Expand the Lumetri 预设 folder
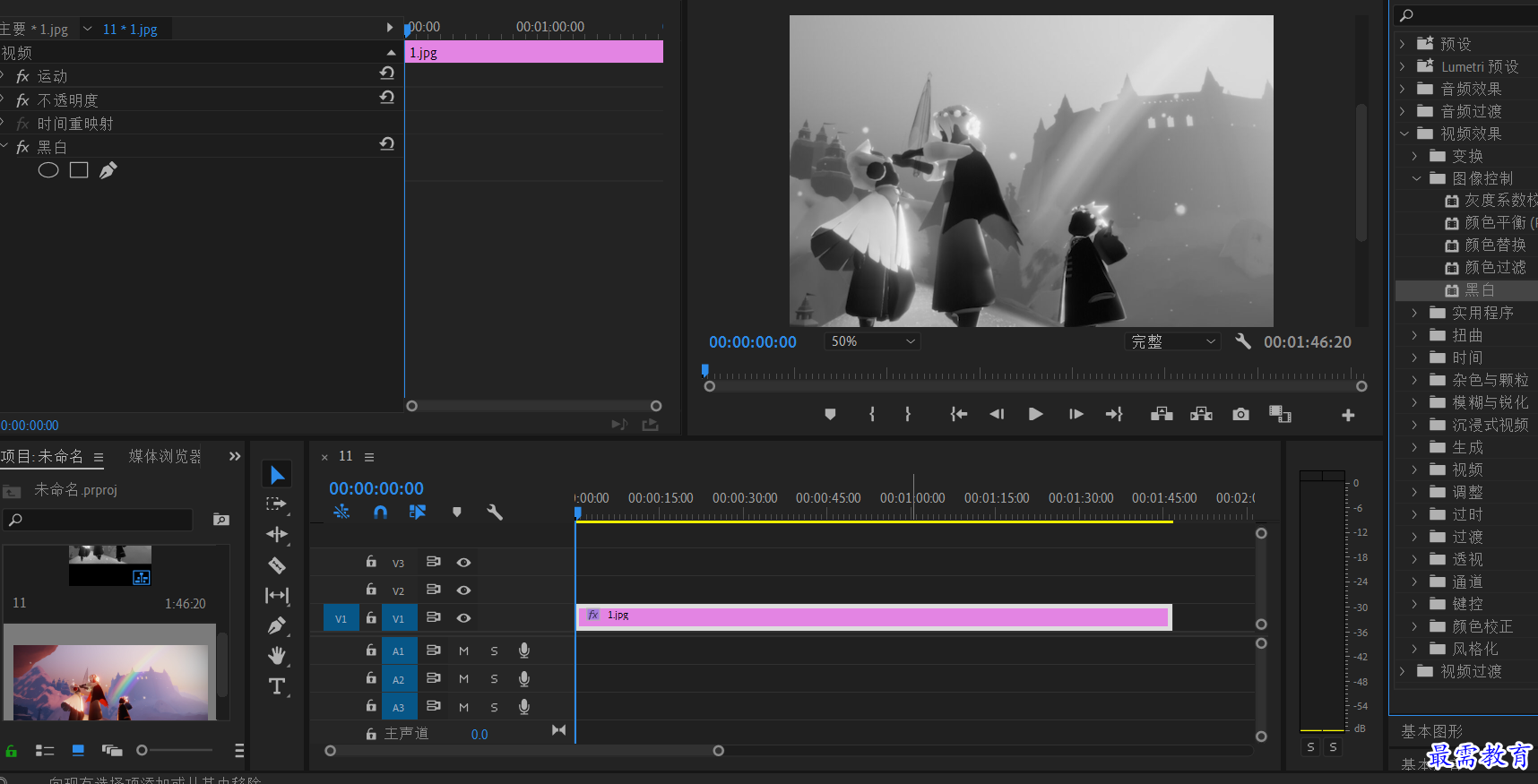 [x=1403, y=66]
